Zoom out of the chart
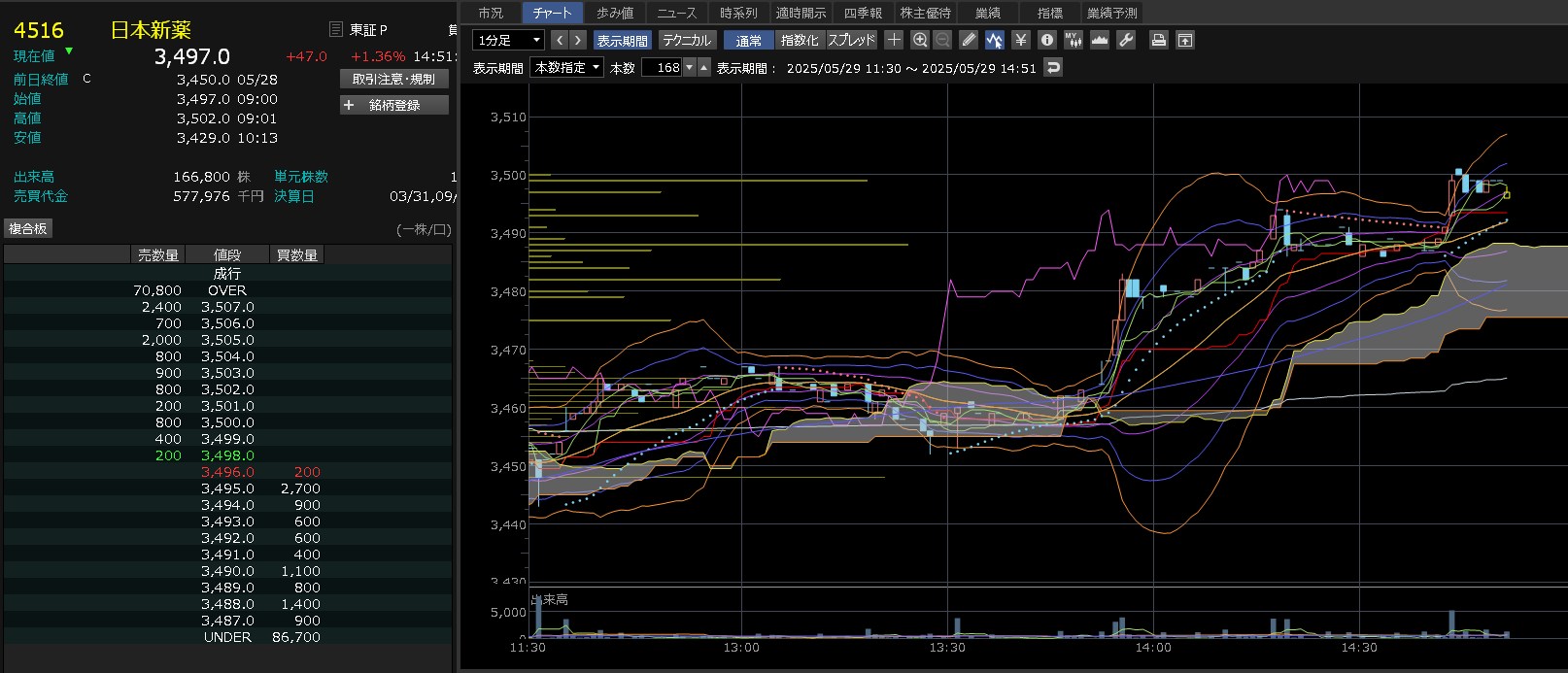 [x=942, y=40]
